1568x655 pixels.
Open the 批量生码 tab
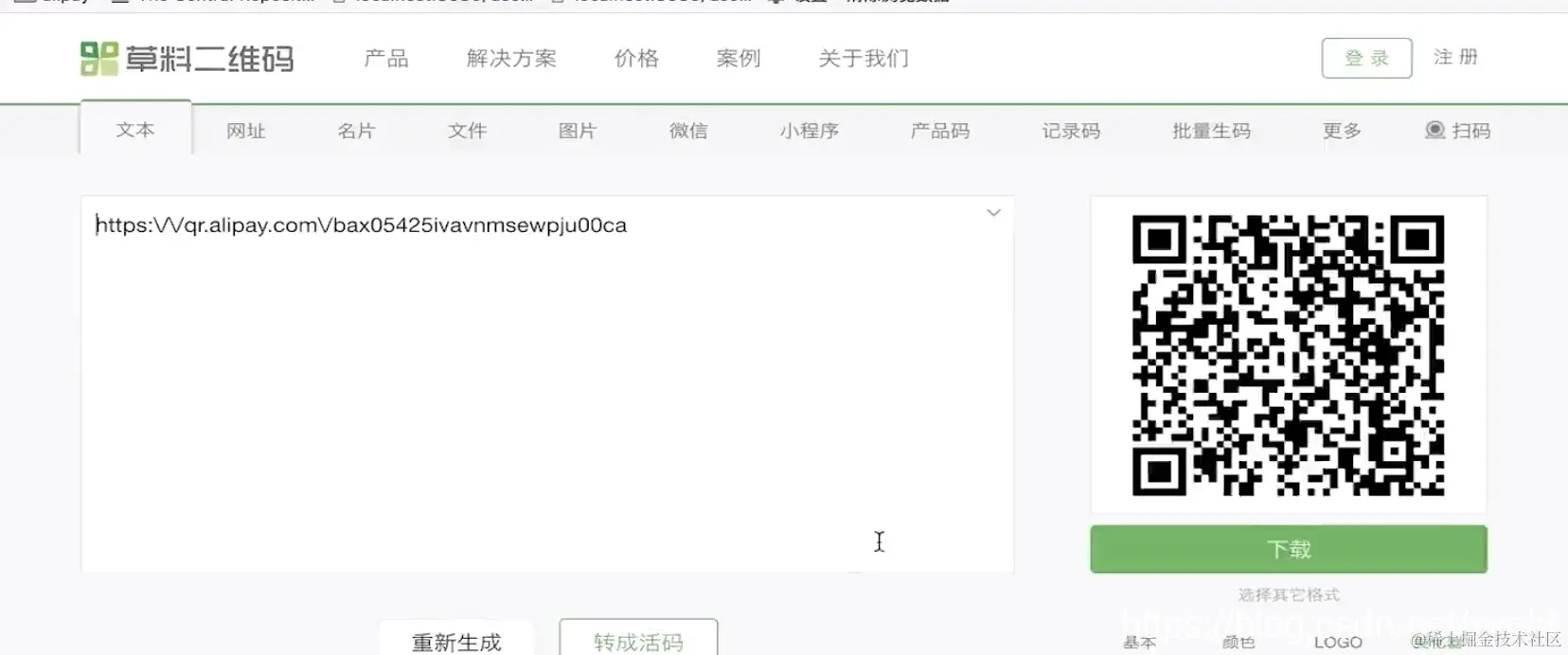coord(1211,131)
